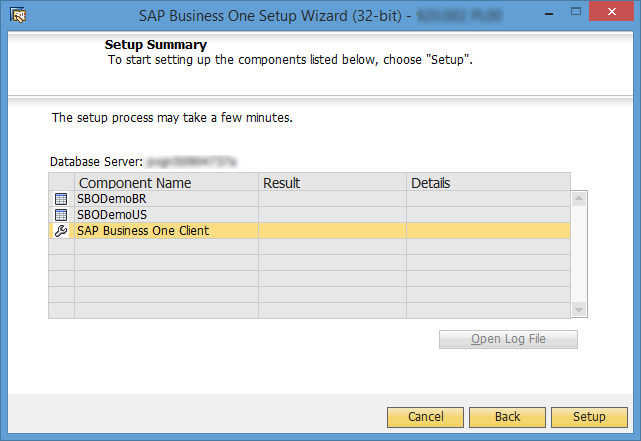
Task: Click the Result cell of SBODemoBR row
Action: (332, 199)
